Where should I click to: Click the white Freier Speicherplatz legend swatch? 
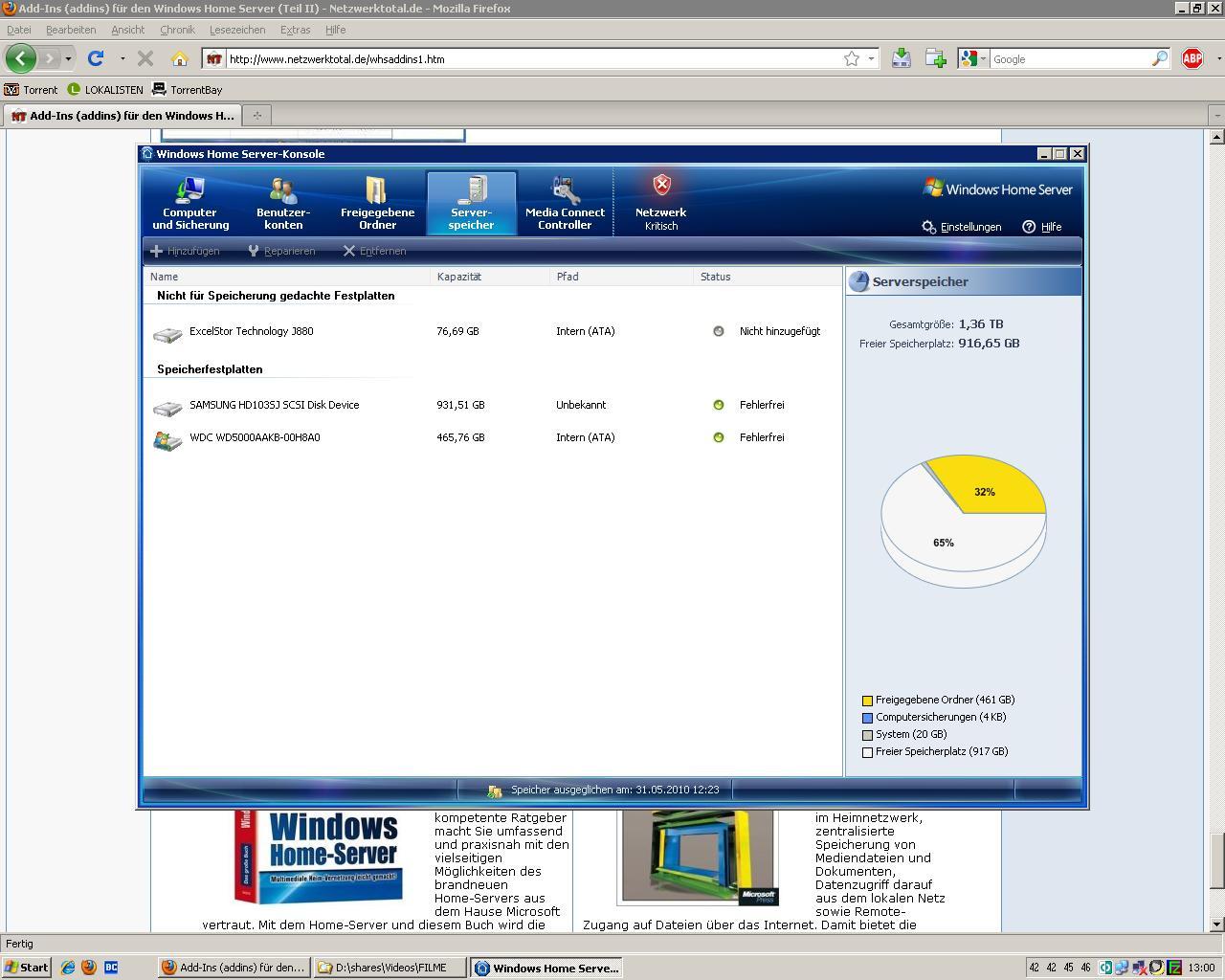coord(867,752)
